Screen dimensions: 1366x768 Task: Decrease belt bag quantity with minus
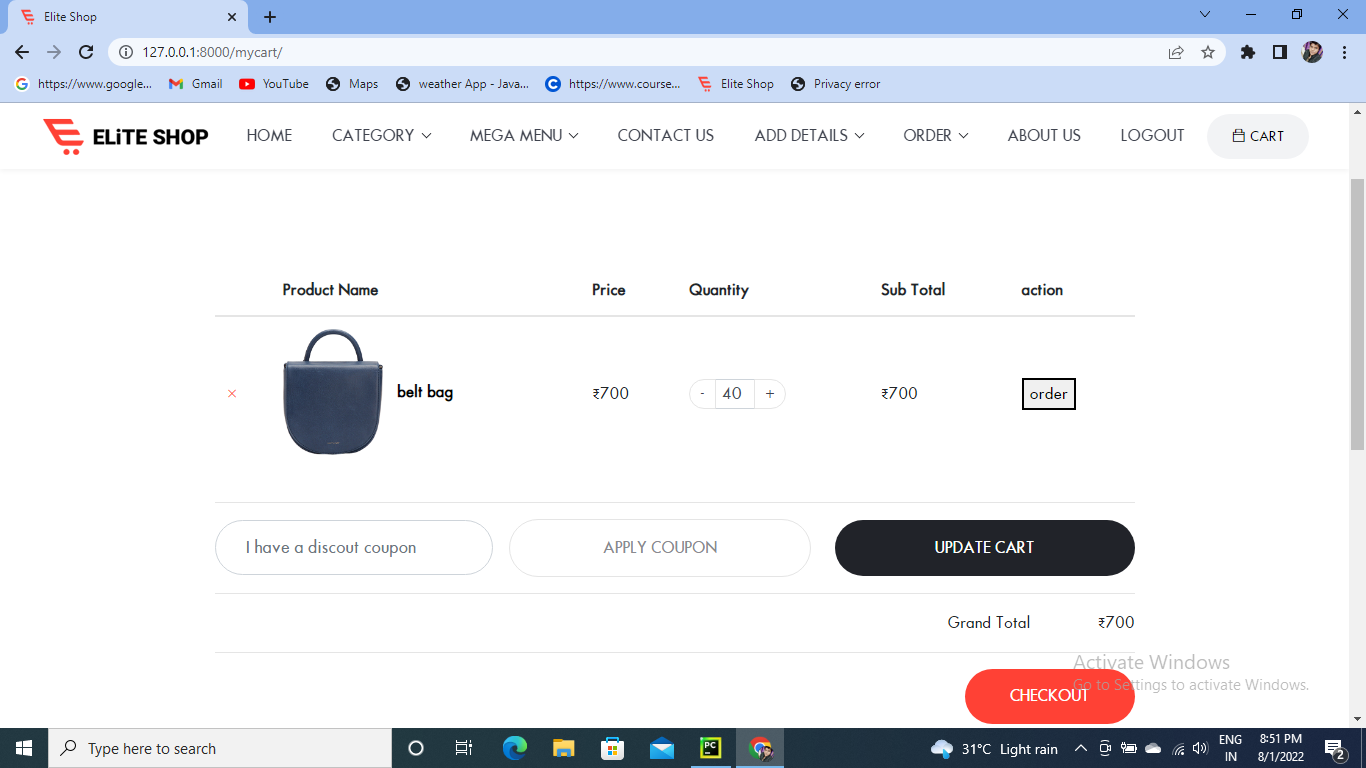pos(702,394)
